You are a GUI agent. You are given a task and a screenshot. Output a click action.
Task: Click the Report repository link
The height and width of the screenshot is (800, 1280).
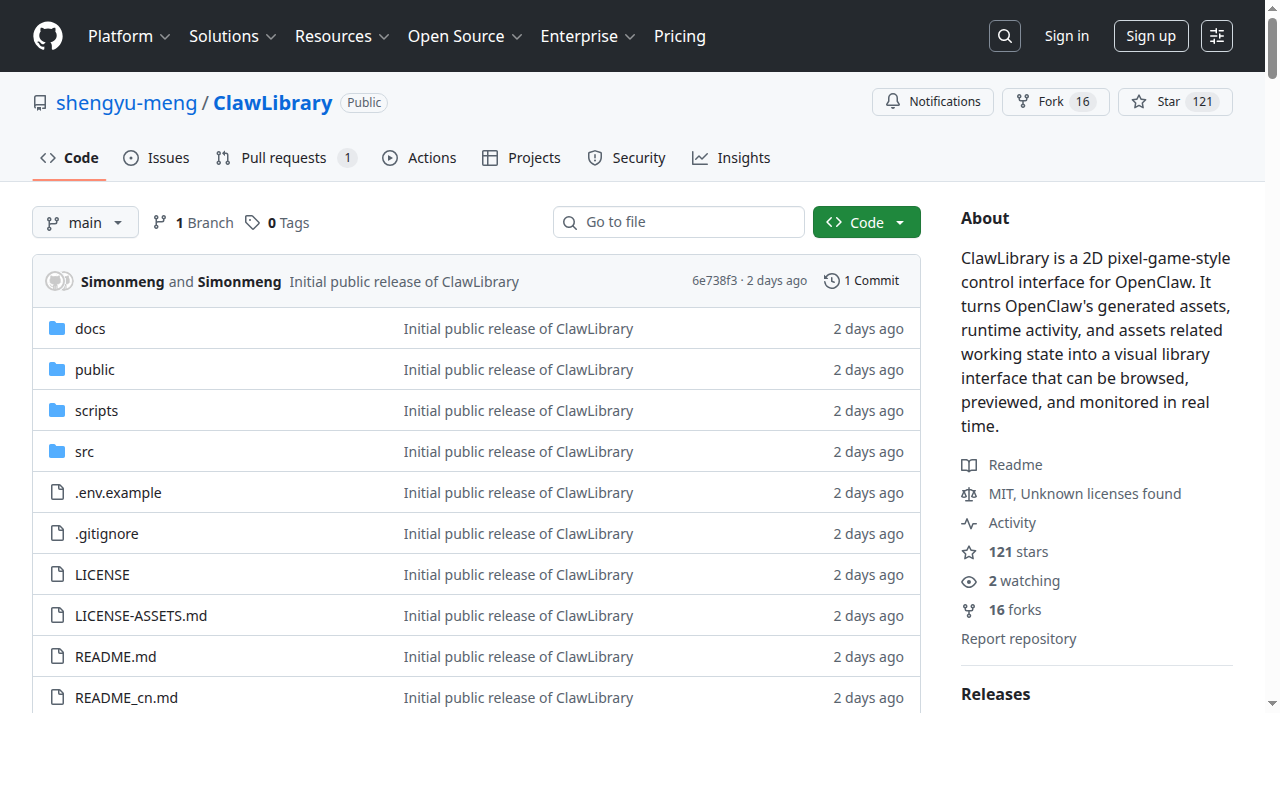click(x=1019, y=639)
